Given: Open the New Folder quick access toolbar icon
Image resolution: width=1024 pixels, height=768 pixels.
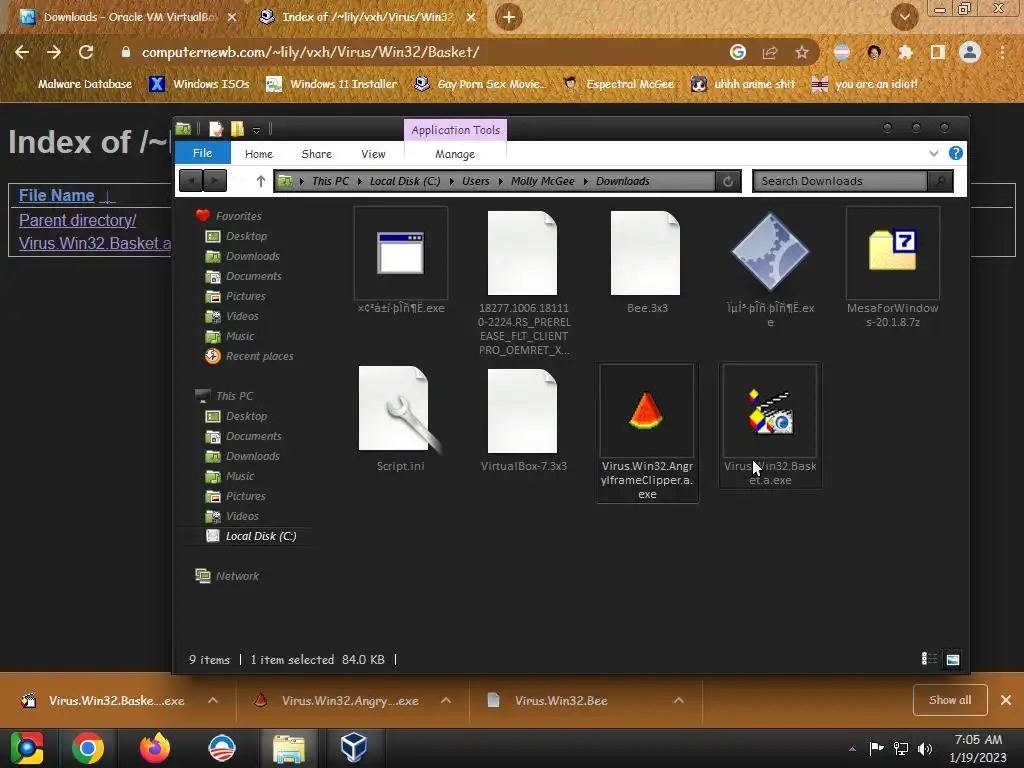Looking at the screenshot, I should [237, 129].
